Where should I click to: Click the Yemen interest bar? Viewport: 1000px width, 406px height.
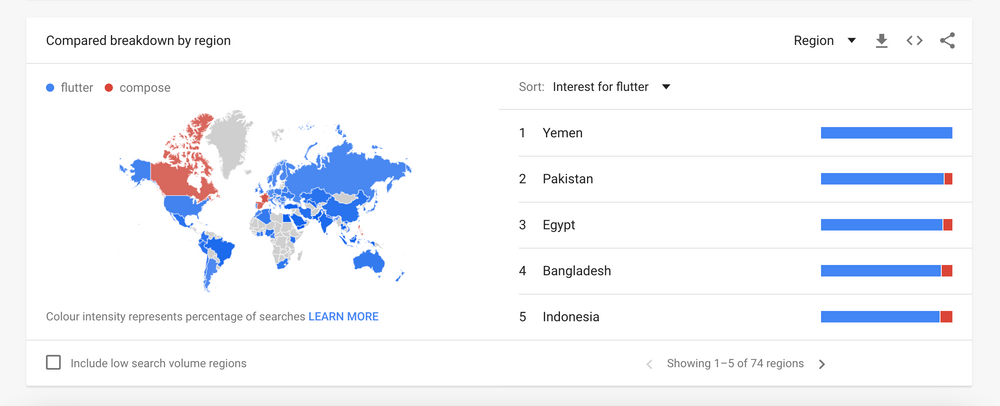pyautogui.click(x=886, y=133)
